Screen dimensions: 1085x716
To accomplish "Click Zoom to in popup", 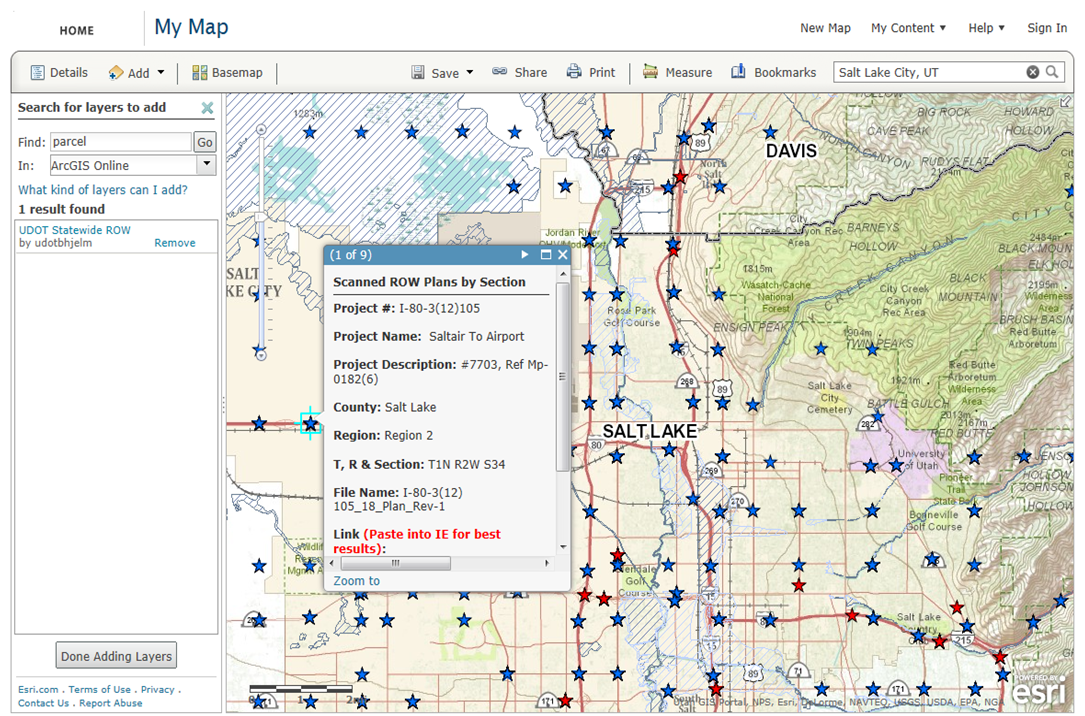I will coord(356,581).
